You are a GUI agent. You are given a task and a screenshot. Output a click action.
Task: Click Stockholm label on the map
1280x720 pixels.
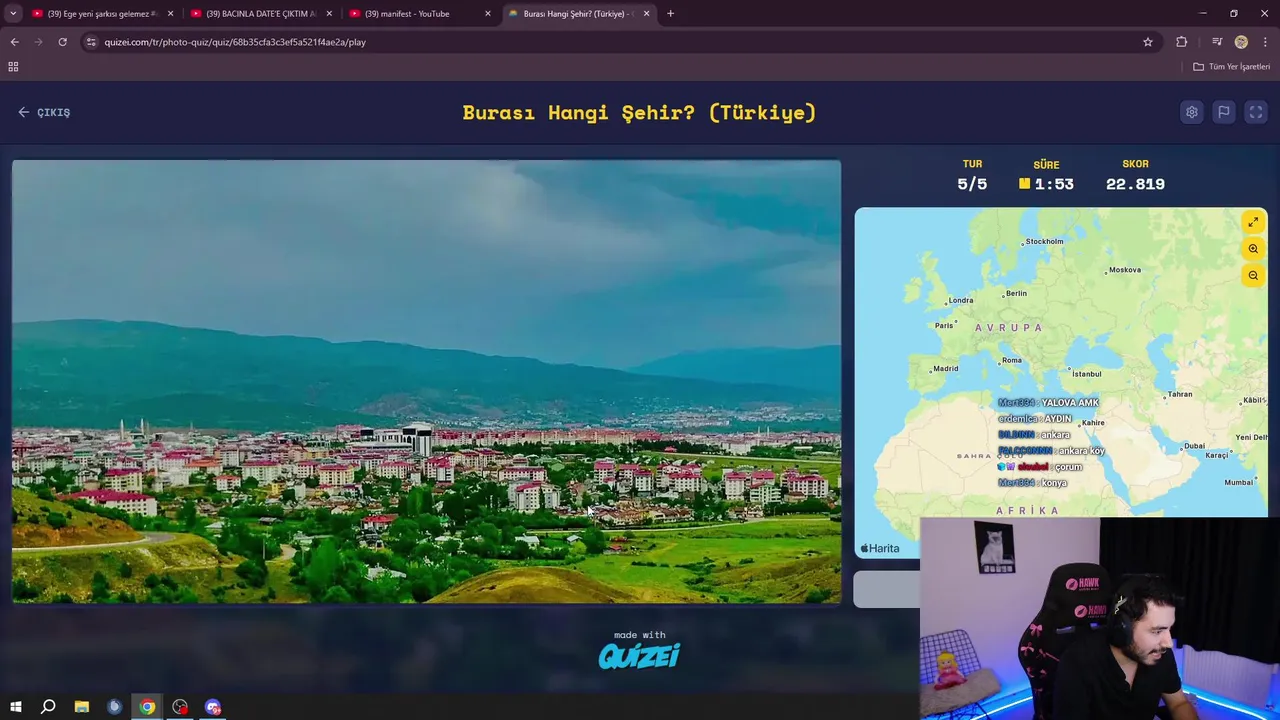tap(1043, 241)
